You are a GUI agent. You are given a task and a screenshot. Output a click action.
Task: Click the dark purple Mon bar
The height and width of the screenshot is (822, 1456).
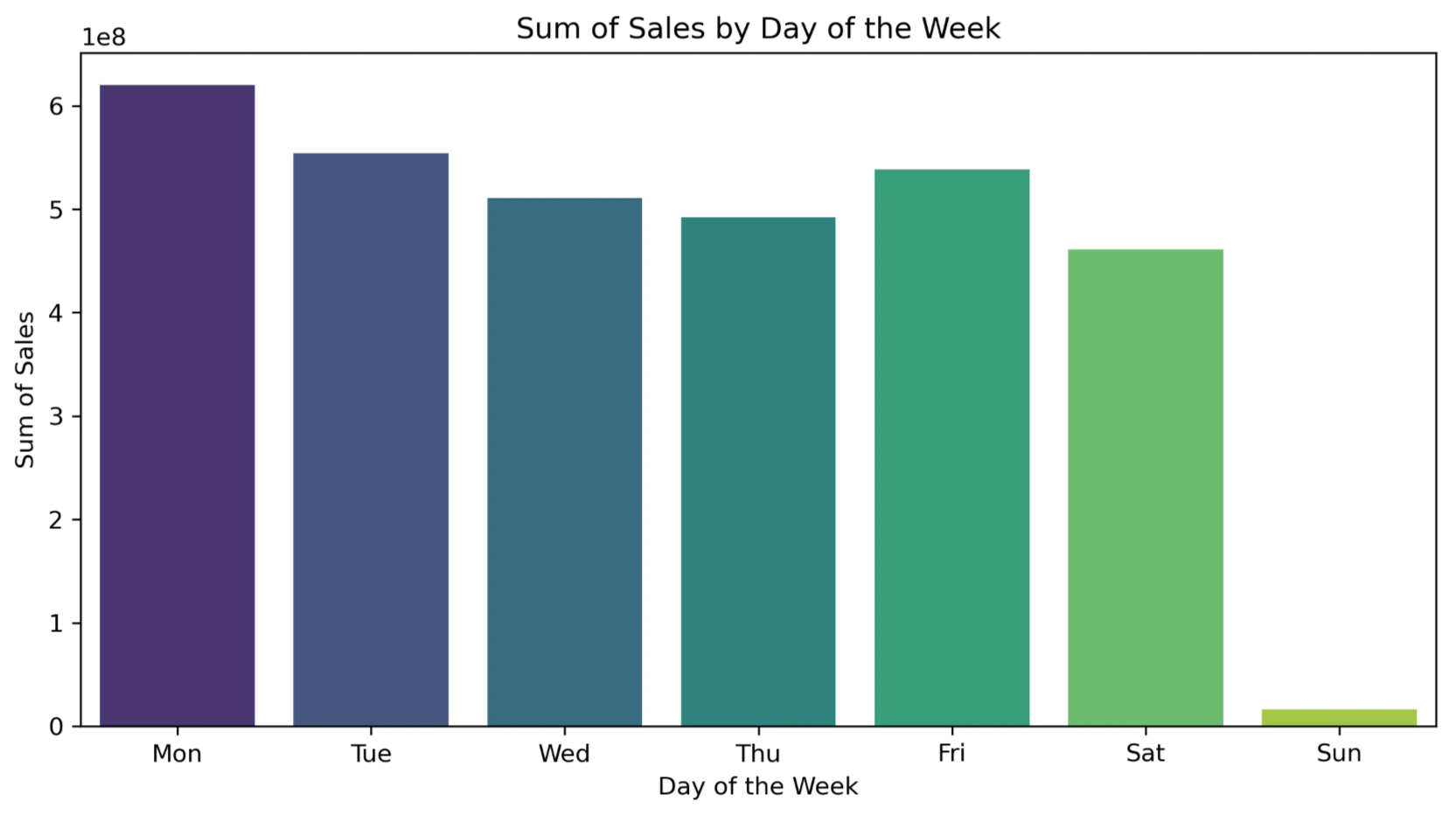178,405
